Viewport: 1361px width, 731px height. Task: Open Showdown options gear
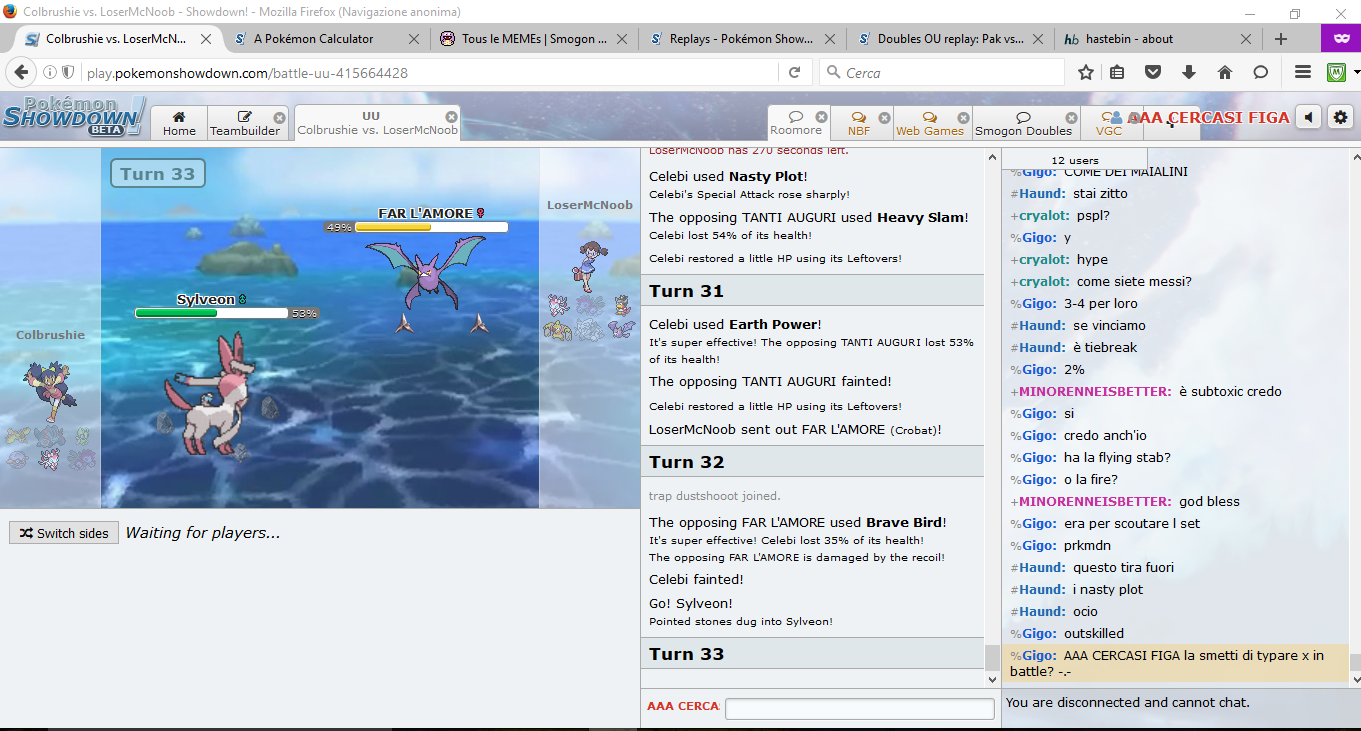pos(1340,117)
